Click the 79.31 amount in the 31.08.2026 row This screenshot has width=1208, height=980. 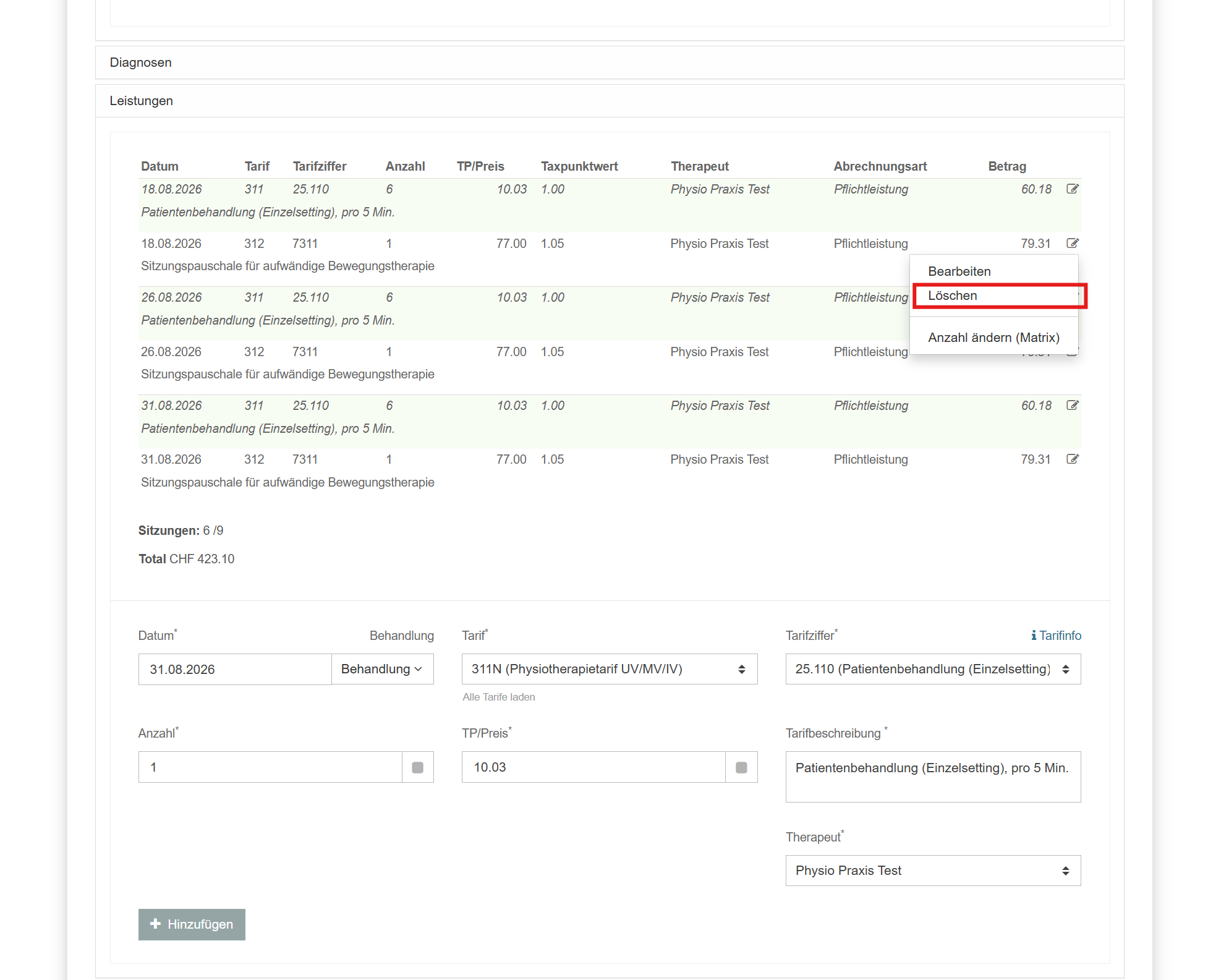(x=1036, y=459)
